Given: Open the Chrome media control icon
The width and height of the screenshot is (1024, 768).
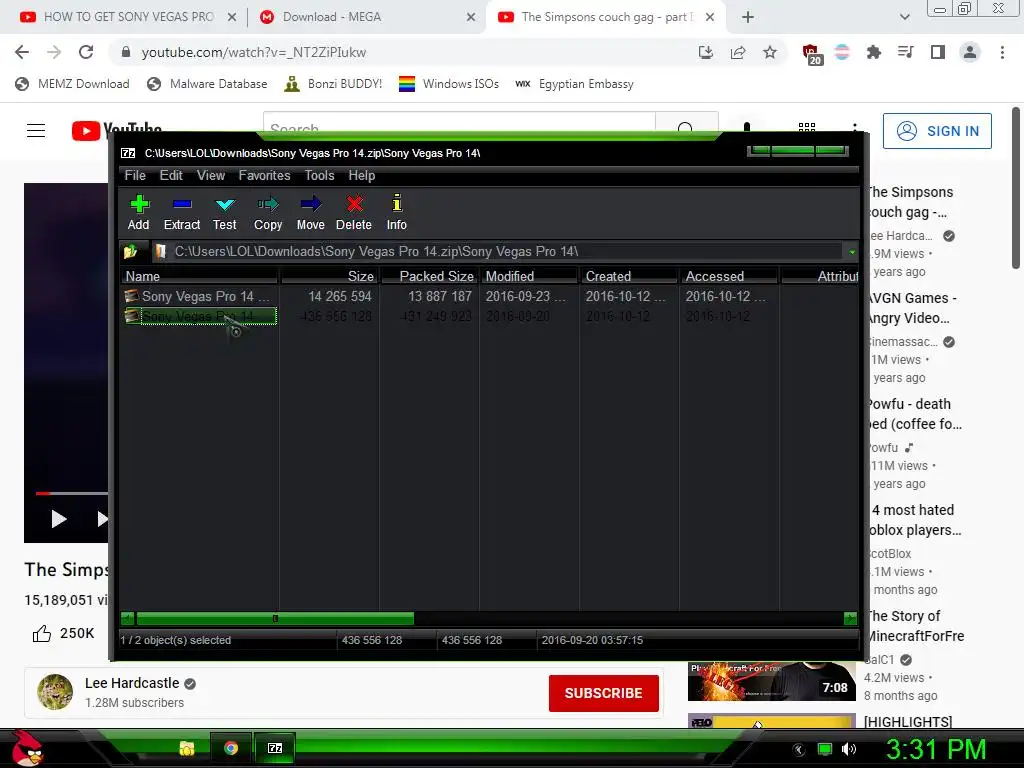Looking at the screenshot, I should click(x=906, y=52).
